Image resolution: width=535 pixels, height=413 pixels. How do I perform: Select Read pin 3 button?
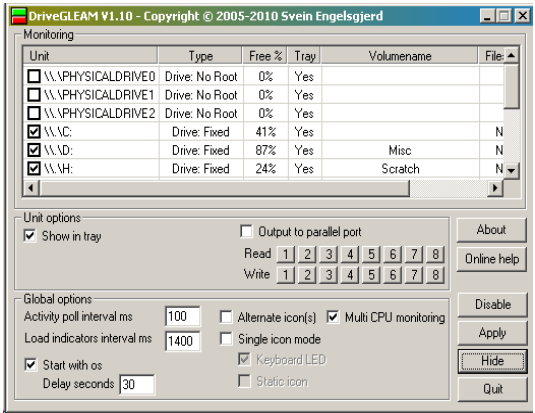[329, 254]
